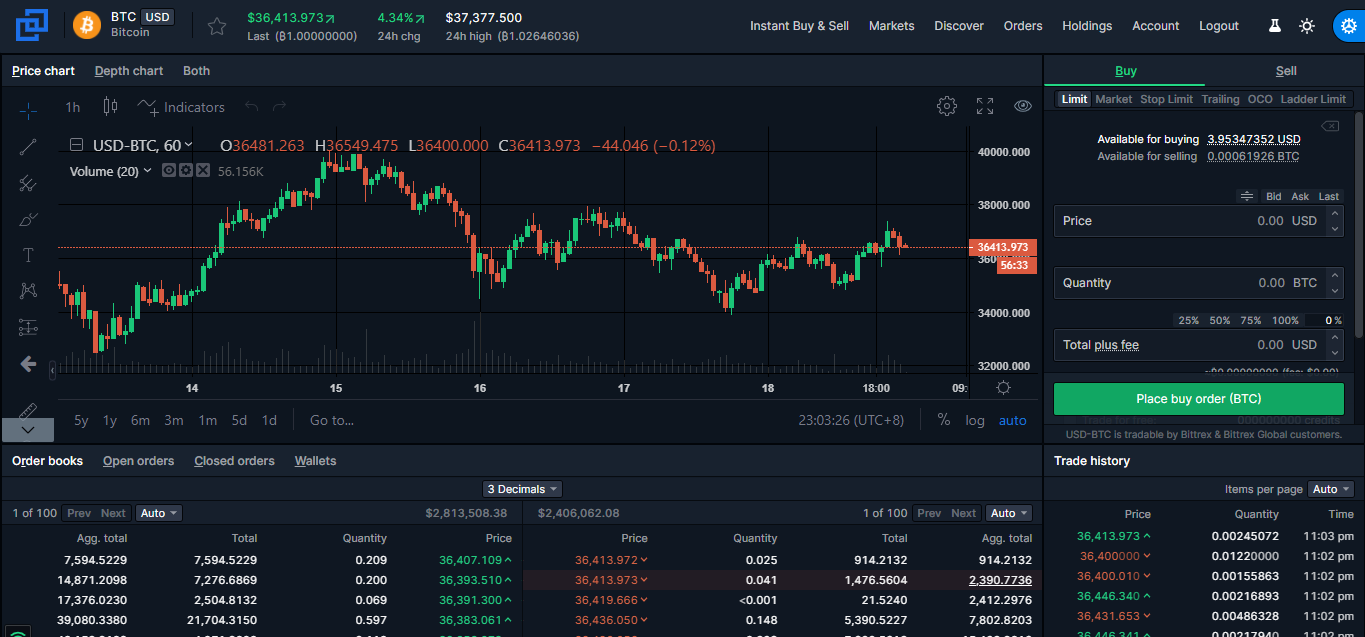Select the Text annotation tool
1365x637 pixels.
28,255
